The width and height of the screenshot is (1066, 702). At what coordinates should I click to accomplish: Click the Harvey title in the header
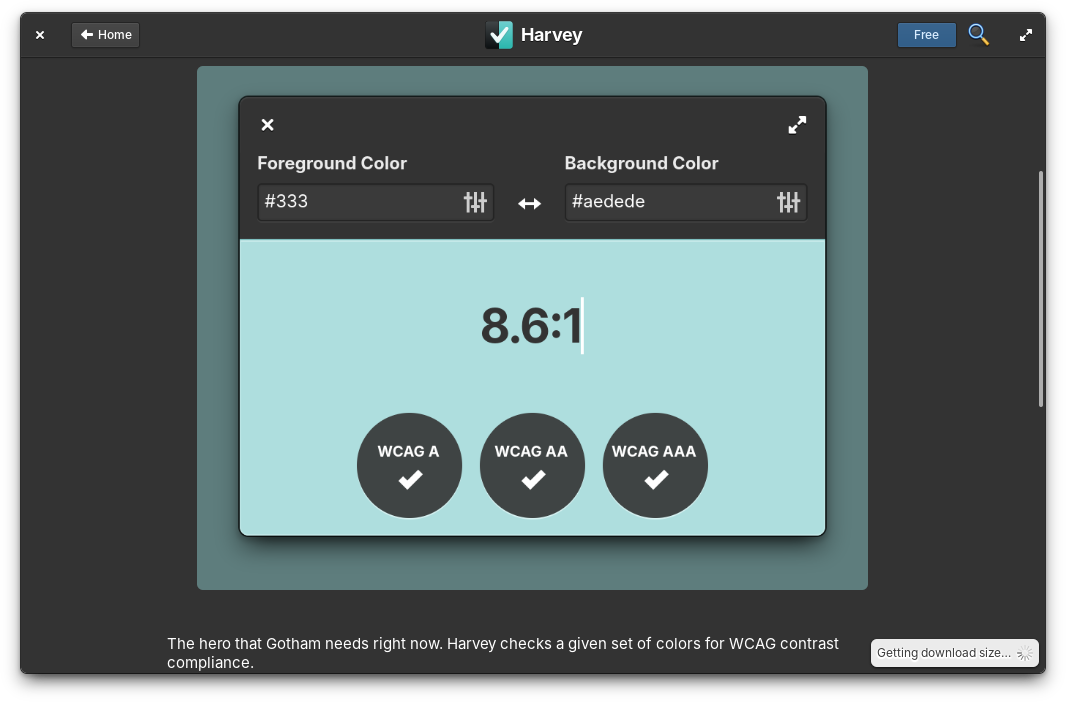(x=551, y=35)
